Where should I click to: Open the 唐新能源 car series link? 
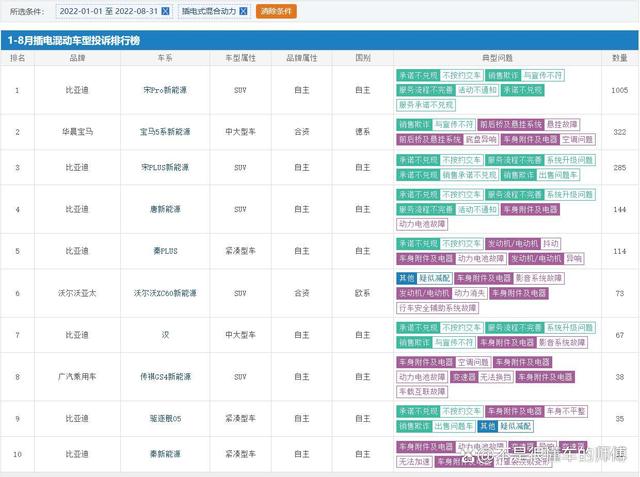pyautogui.click(x=165, y=209)
